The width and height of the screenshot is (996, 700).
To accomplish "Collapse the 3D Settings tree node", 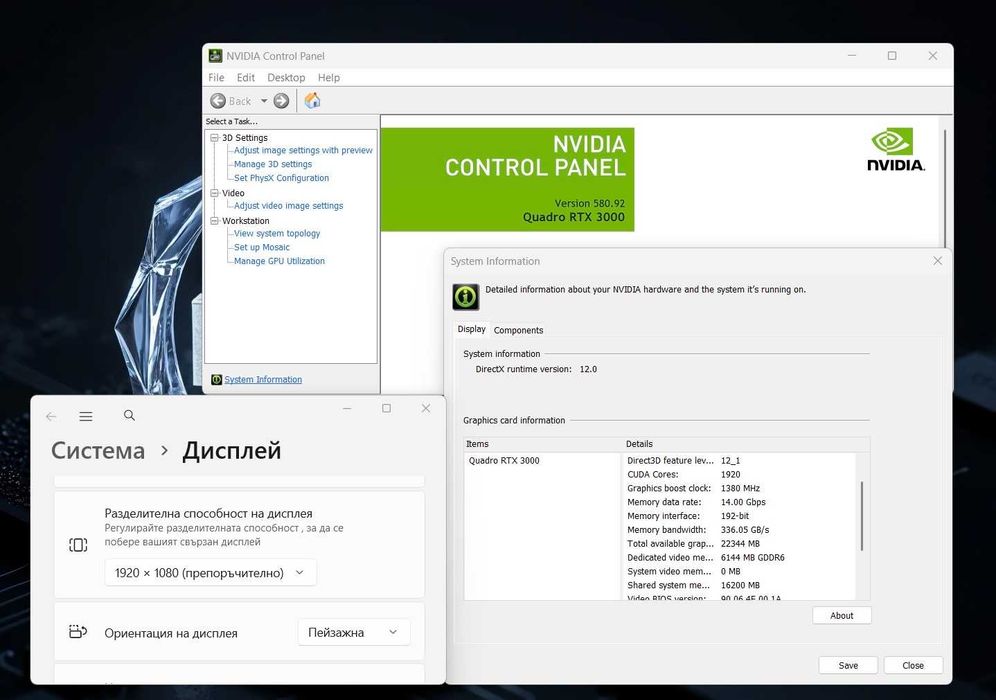I will (x=215, y=138).
